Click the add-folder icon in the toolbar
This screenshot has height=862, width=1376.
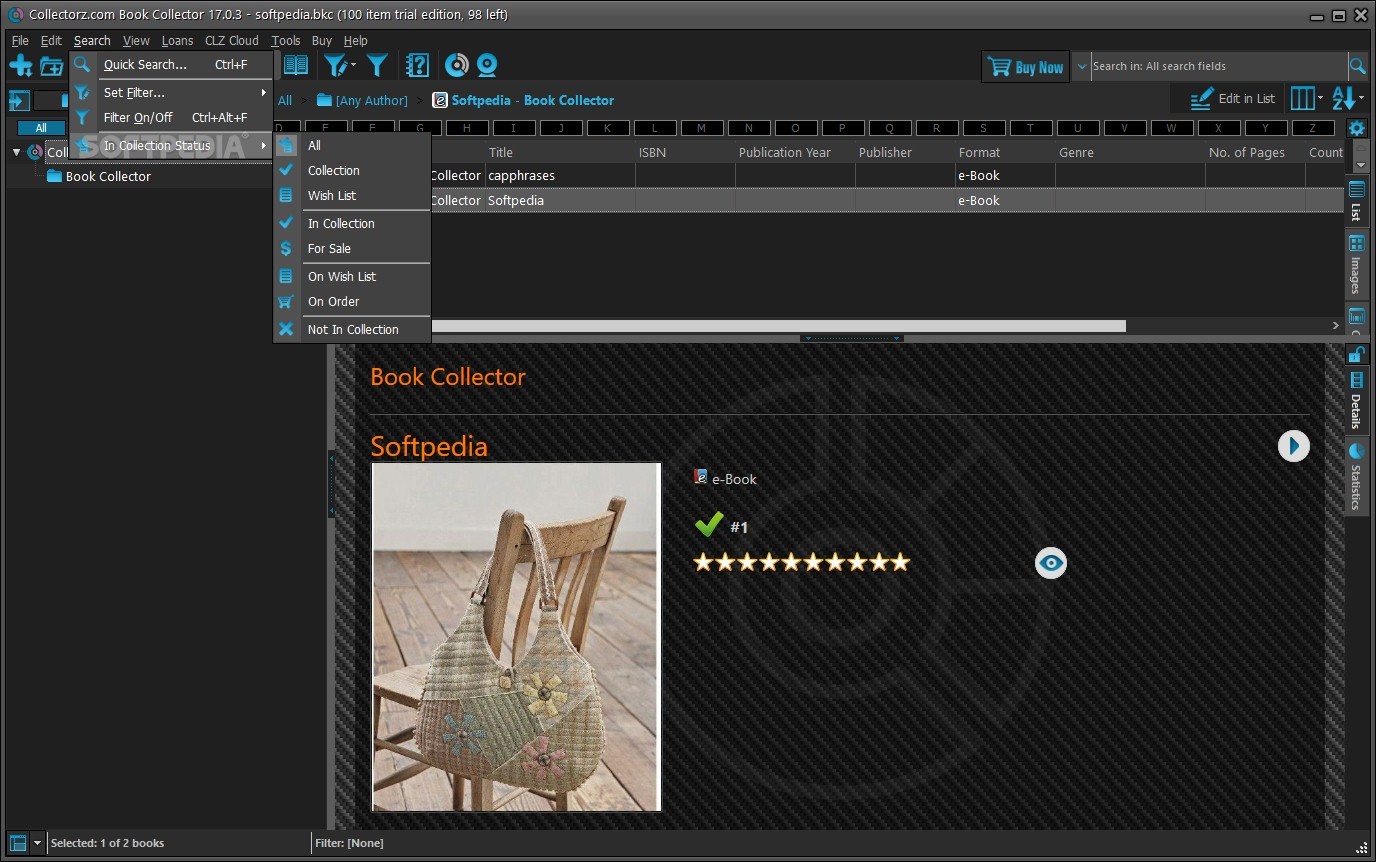(x=51, y=67)
